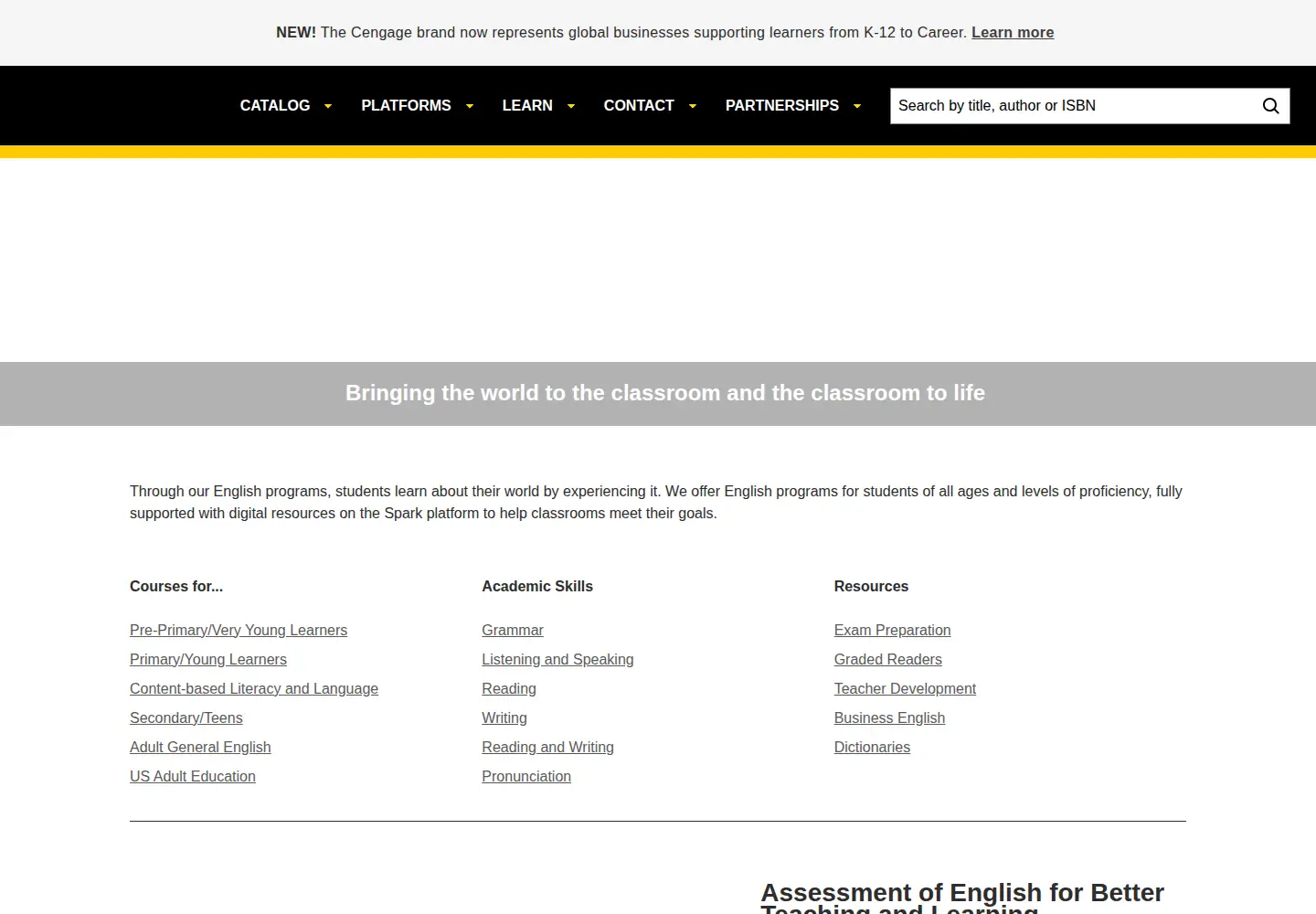The width and height of the screenshot is (1316, 914).
Task: Open Exam Preparation resources
Action: pyautogui.click(x=893, y=631)
